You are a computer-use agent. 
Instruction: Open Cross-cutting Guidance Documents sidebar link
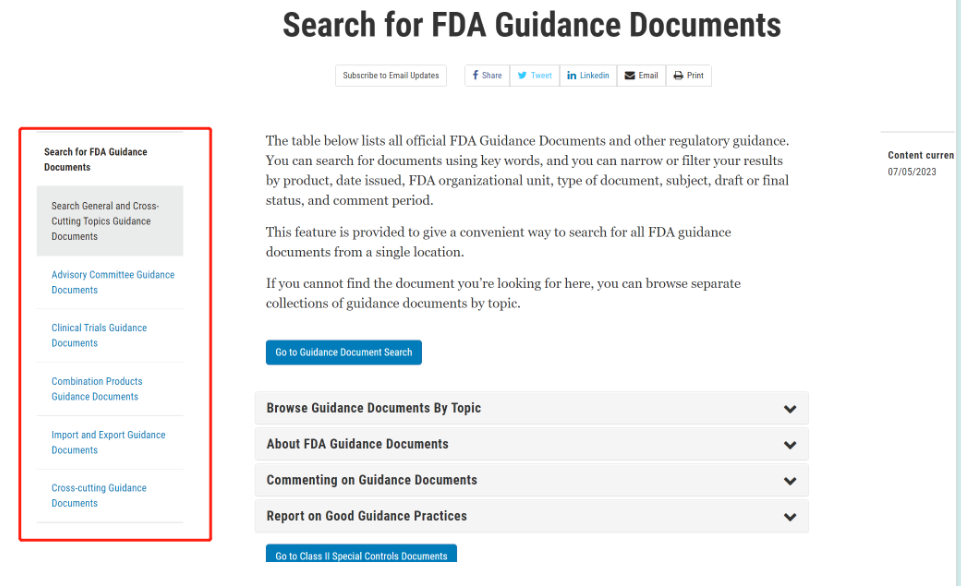tap(99, 495)
